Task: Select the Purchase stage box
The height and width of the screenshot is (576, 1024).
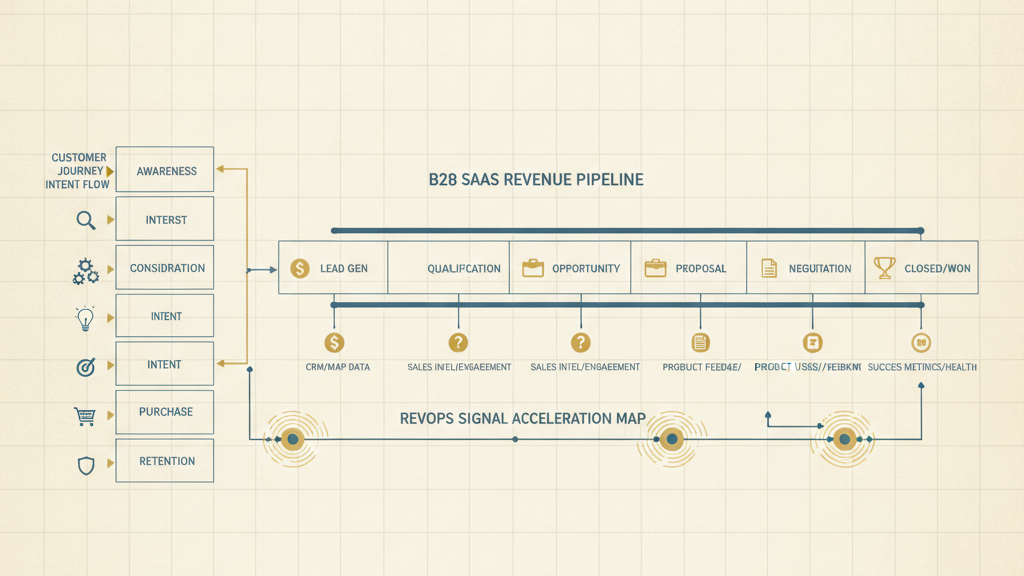Action: pos(165,412)
